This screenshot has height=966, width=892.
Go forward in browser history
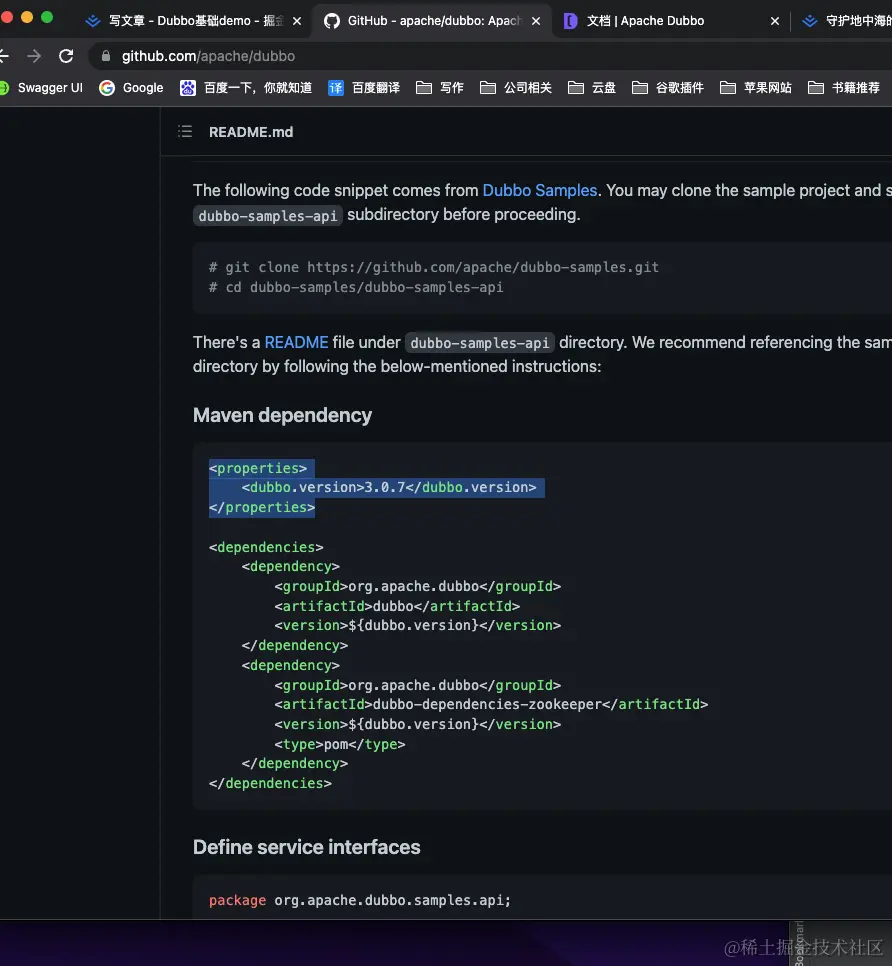coord(34,56)
